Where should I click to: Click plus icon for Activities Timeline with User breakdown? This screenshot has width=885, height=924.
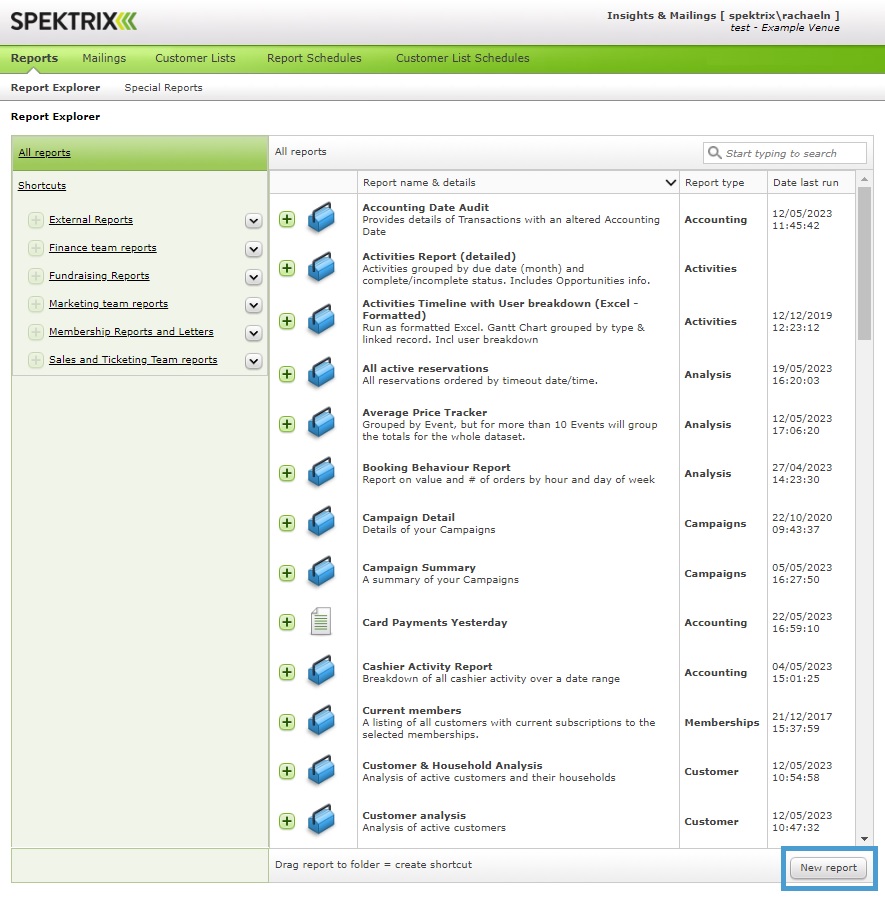point(287,321)
